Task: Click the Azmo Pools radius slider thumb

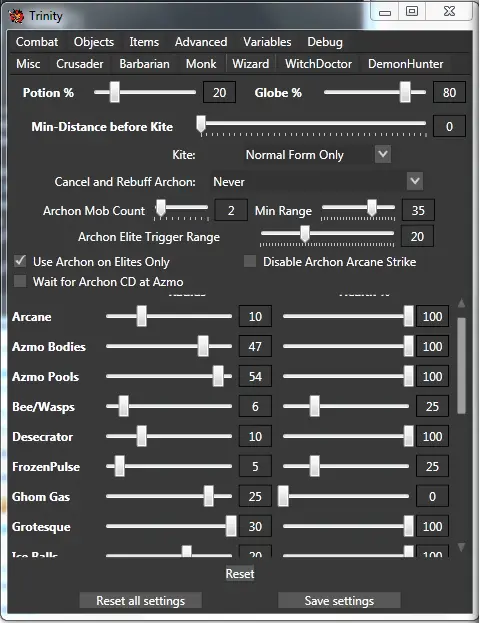Action: coord(218,376)
